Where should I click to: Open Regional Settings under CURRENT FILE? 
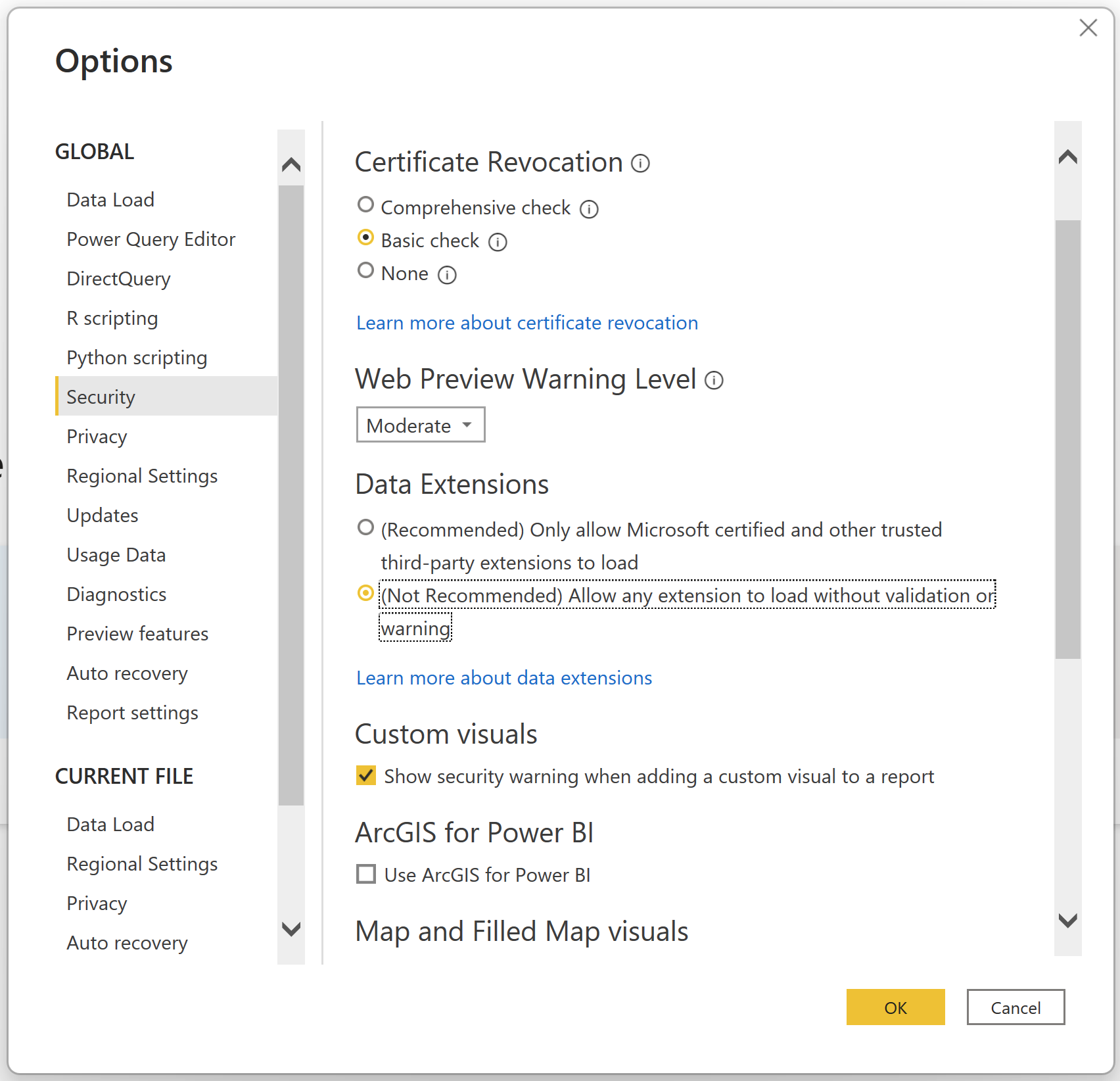(142, 863)
